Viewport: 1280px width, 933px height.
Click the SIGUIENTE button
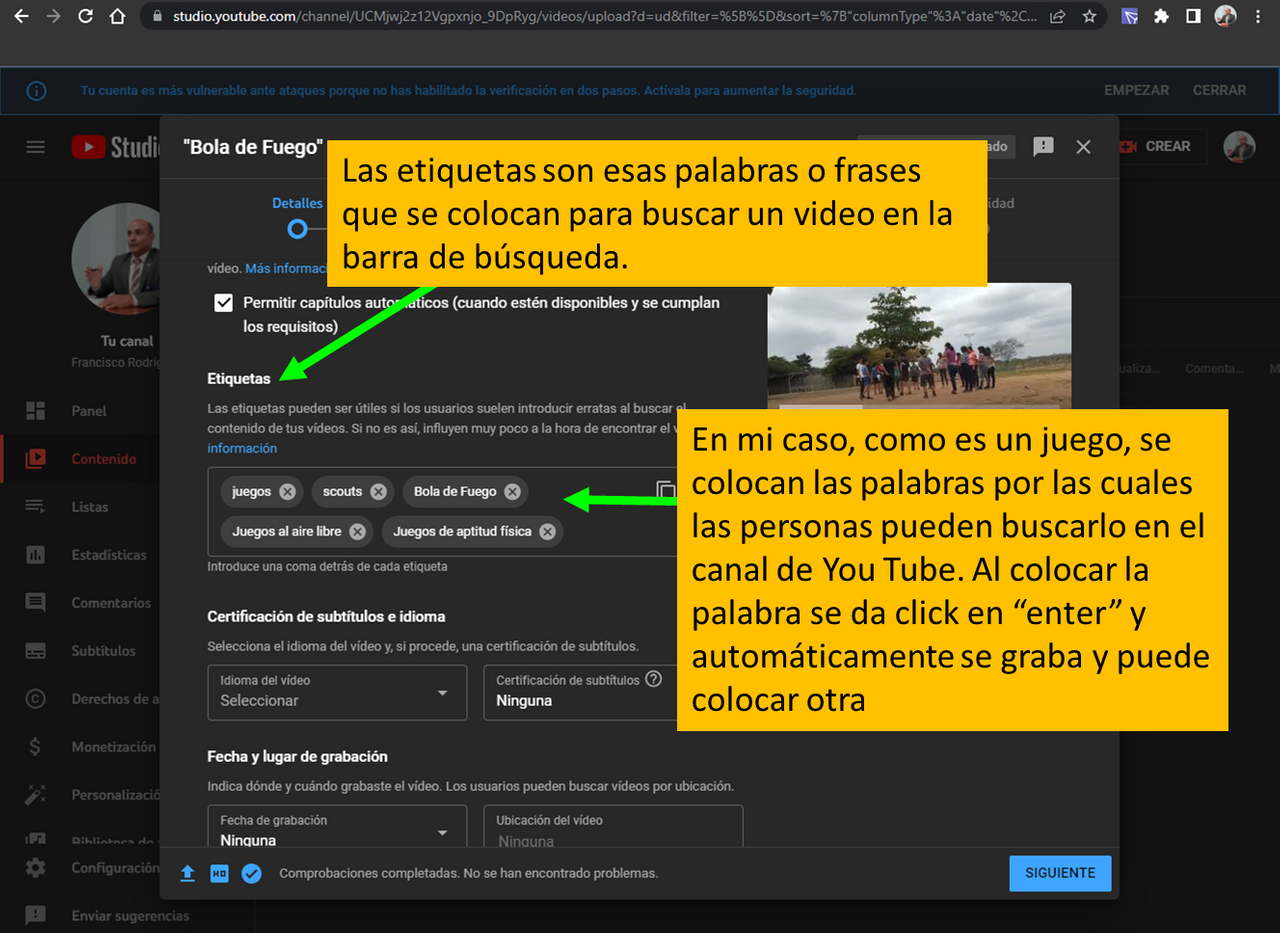pyautogui.click(x=1060, y=873)
